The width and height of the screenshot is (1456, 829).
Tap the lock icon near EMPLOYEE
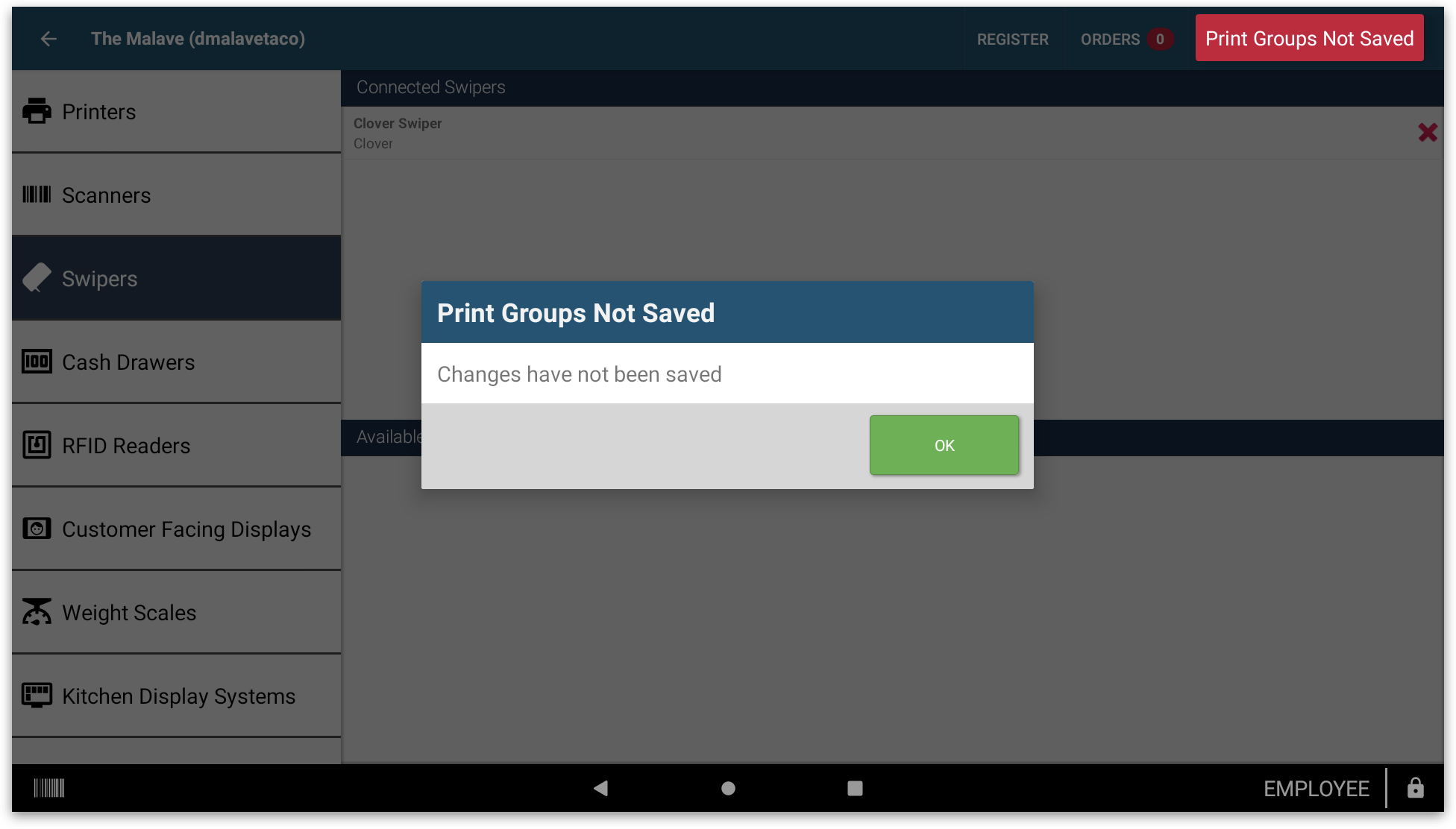coord(1416,788)
